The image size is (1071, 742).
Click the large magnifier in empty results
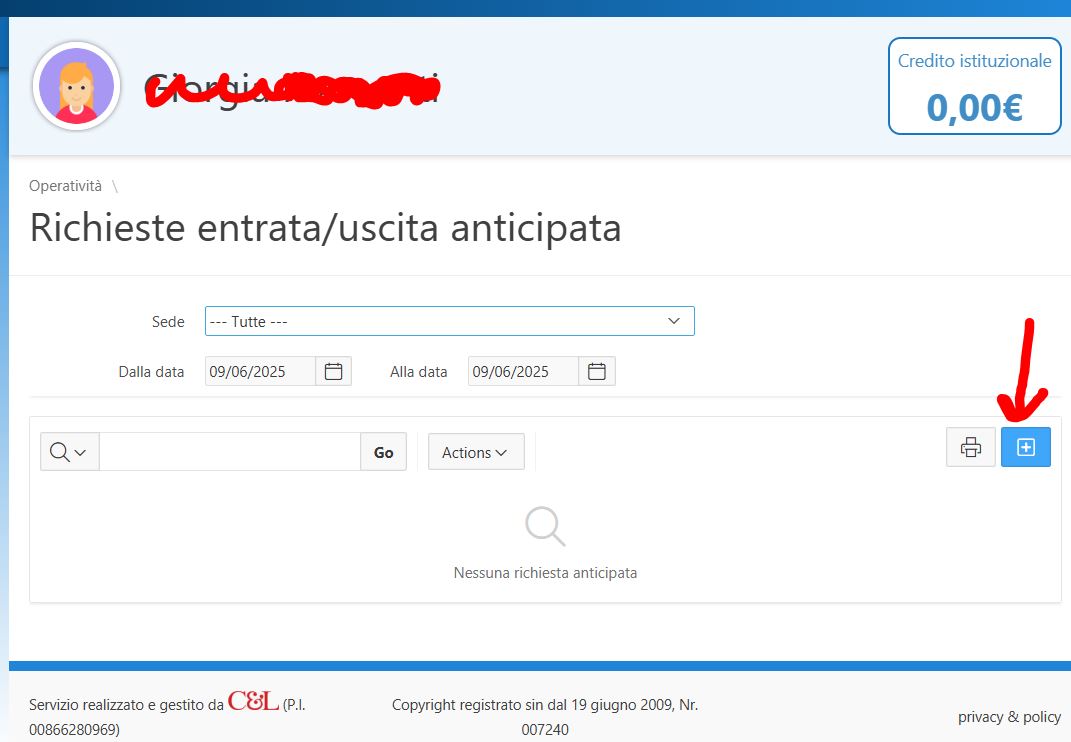coord(545,526)
